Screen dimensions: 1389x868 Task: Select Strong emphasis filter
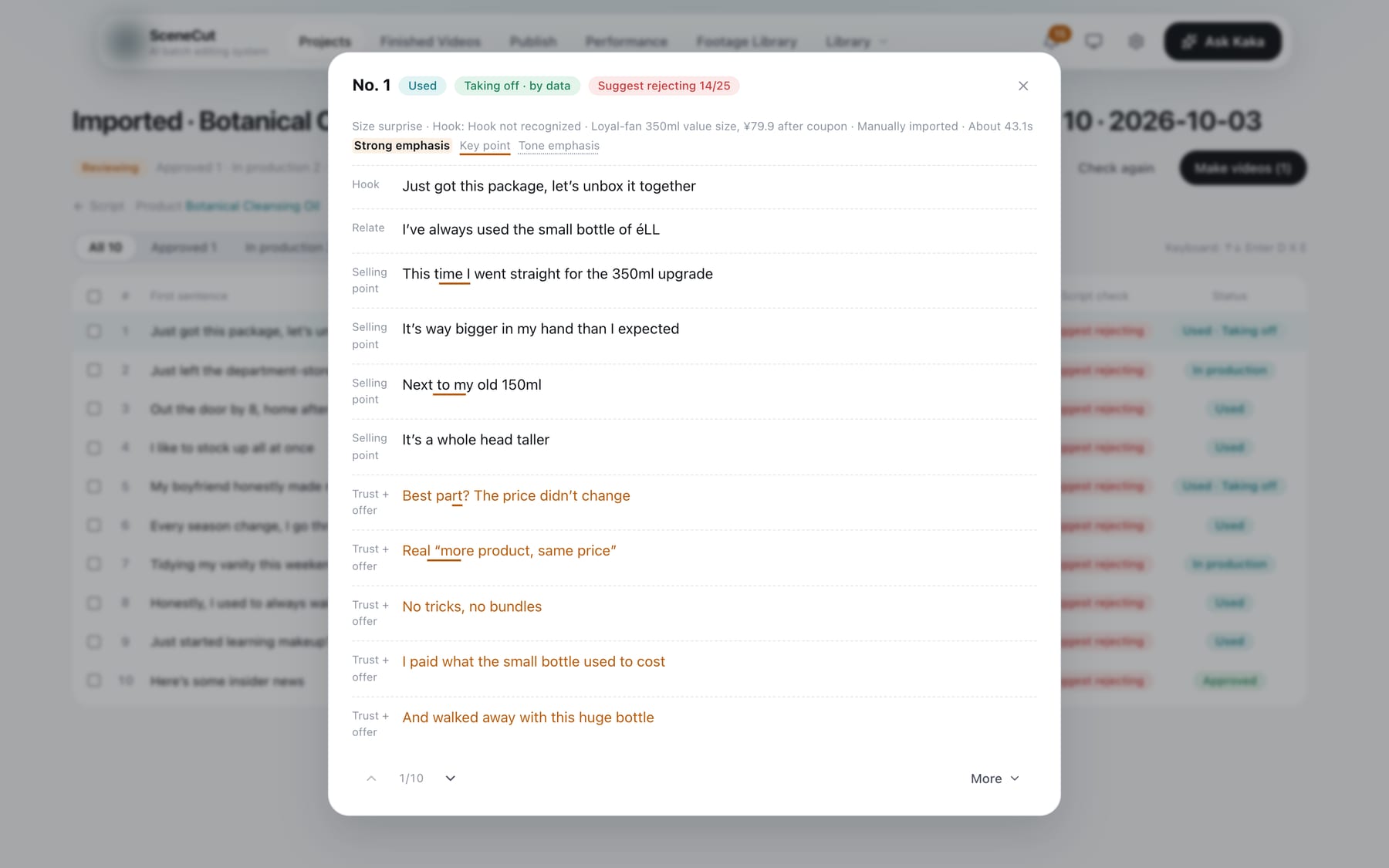[x=401, y=146]
